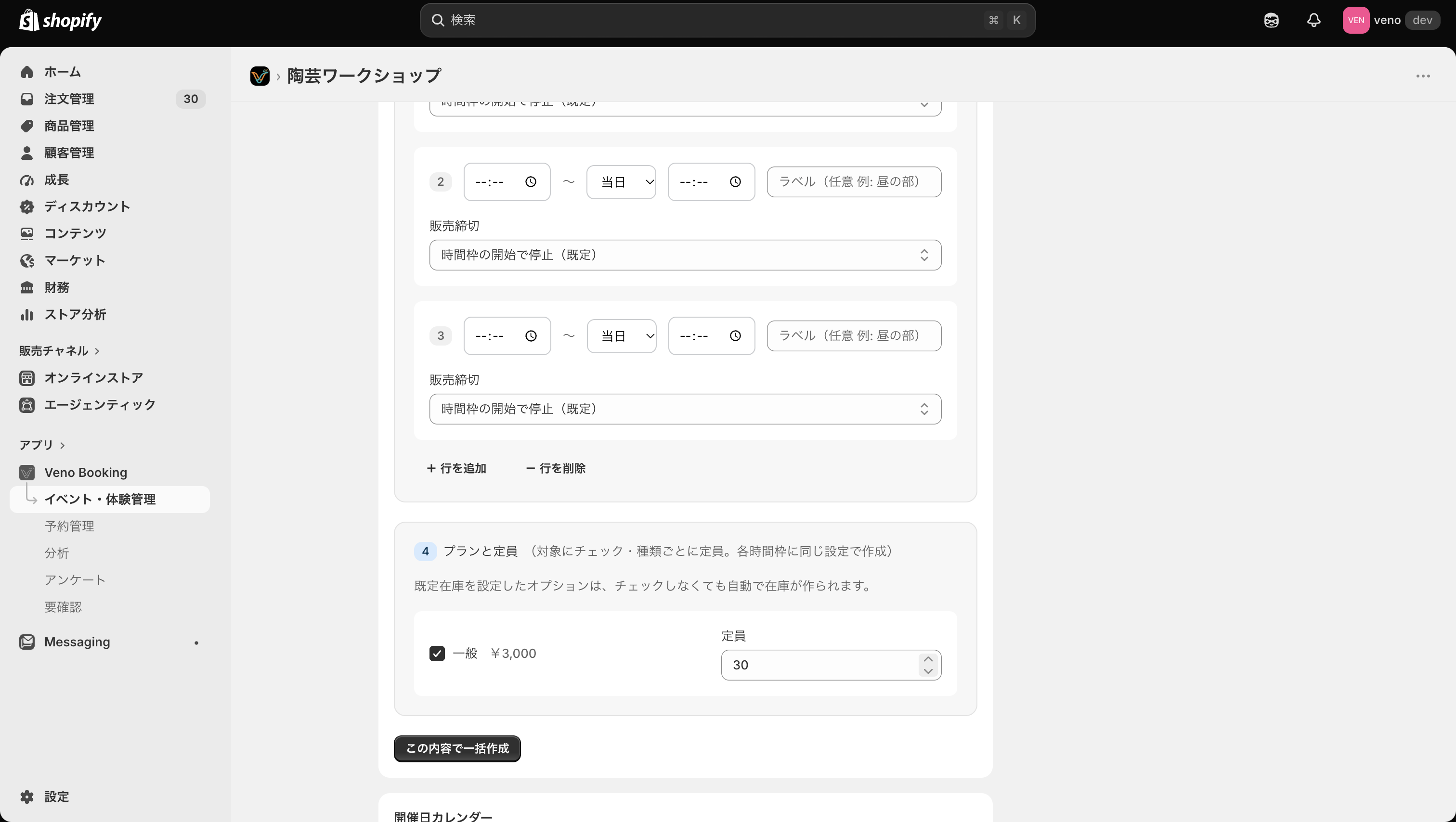Viewport: 1456px width, 822px height.
Task: Open Messaging app in sidebar
Action: tap(110, 642)
